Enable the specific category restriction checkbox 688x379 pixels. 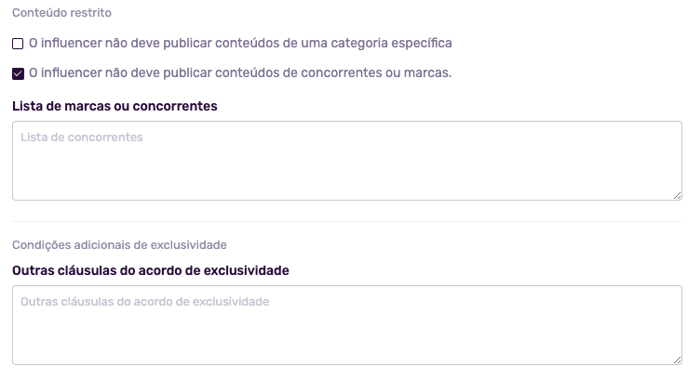coord(18,43)
